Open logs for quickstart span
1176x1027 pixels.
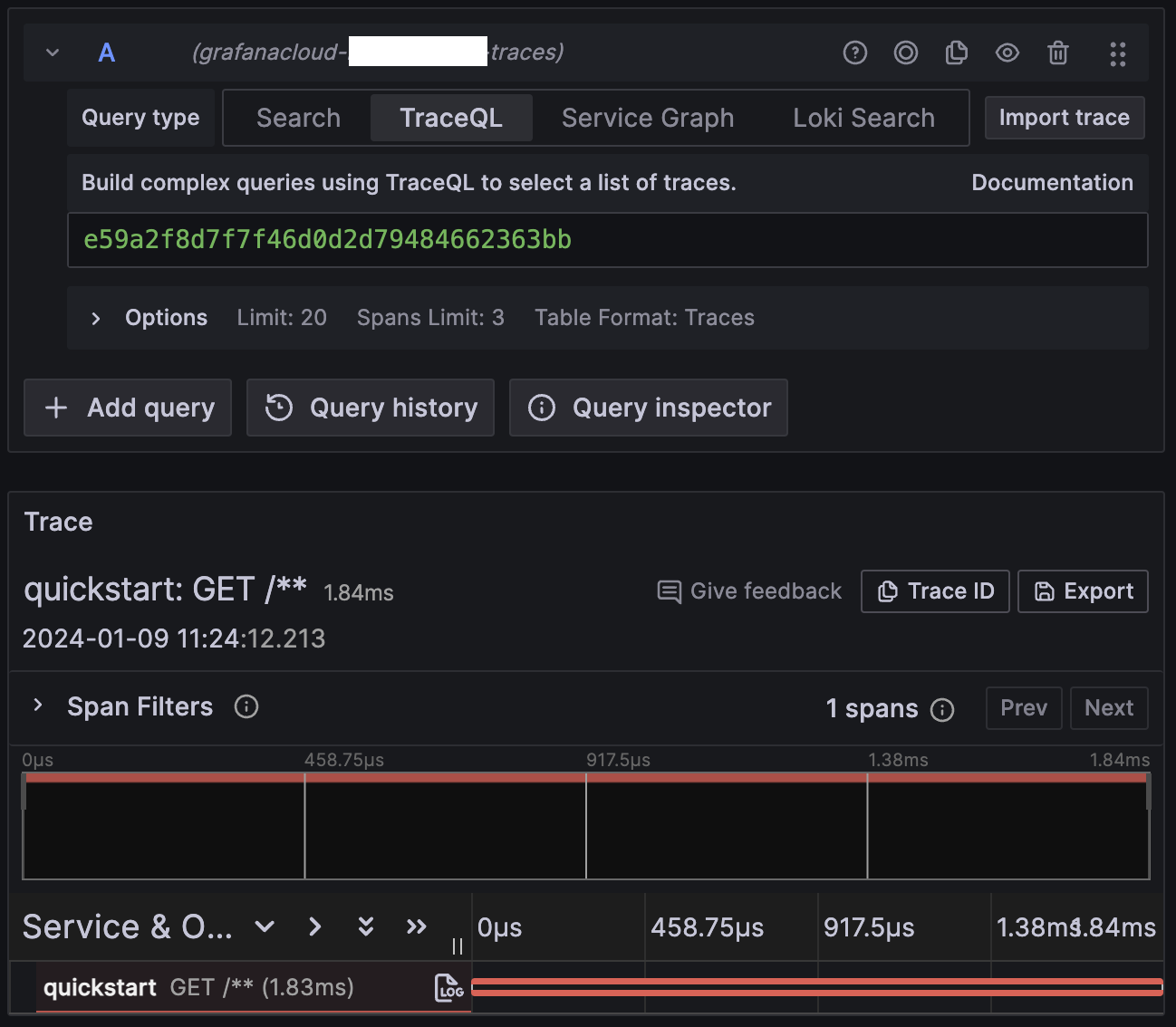[x=448, y=988]
